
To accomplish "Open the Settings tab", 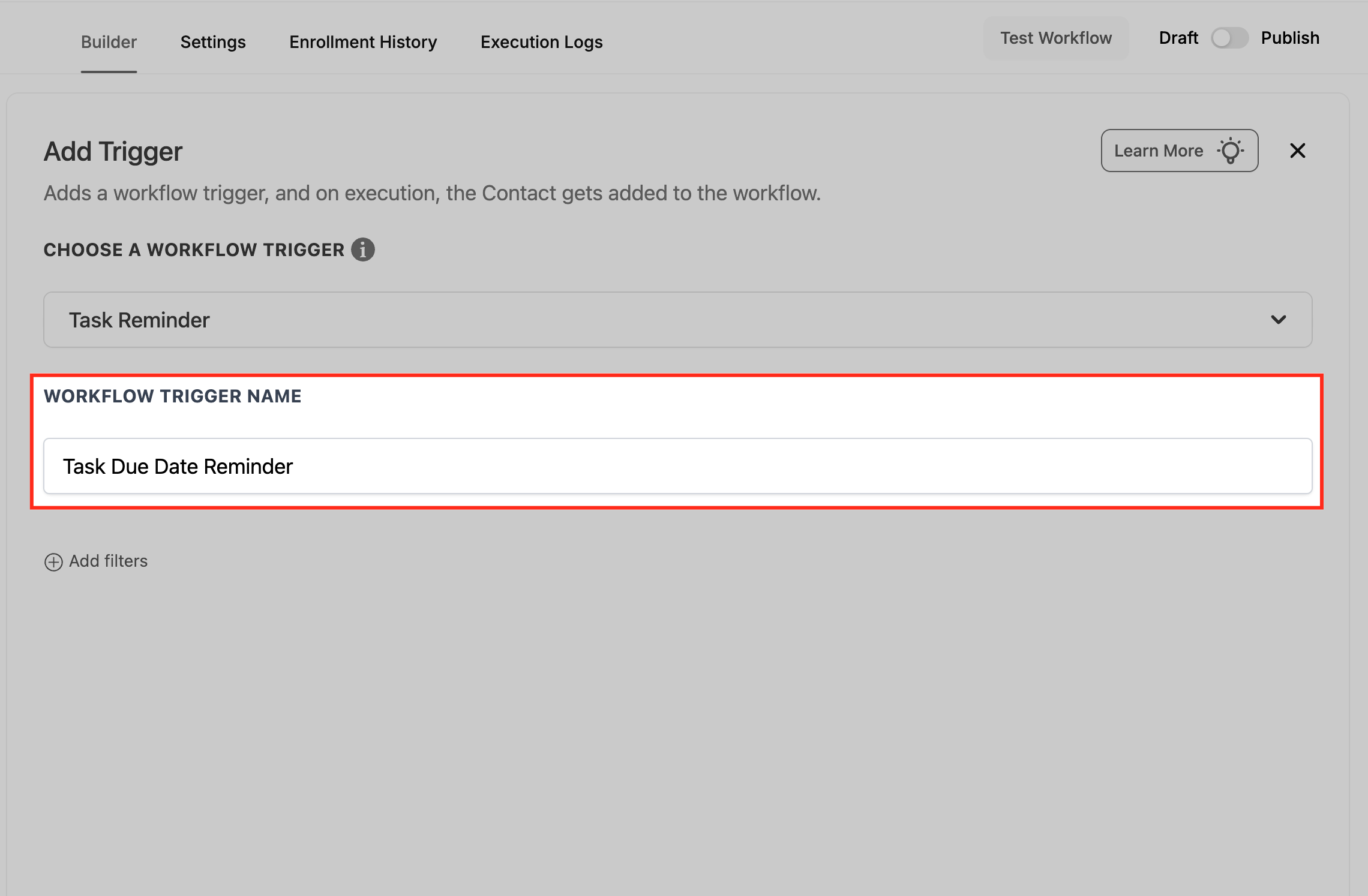I will pyautogui.click(x=213, y=42).
